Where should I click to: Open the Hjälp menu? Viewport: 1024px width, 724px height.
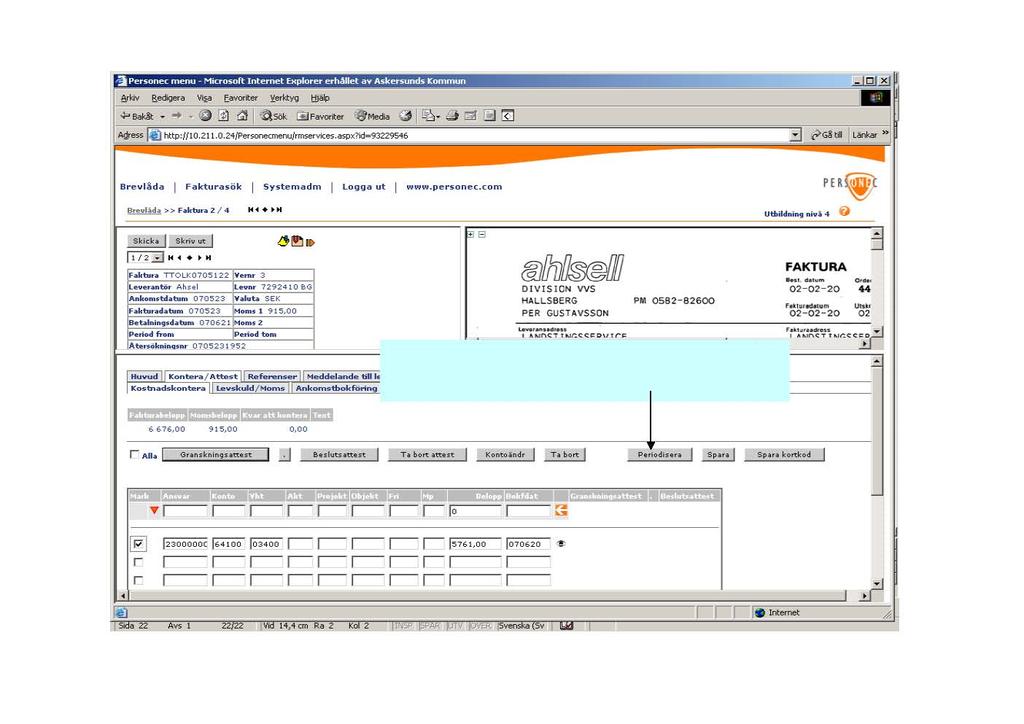[320, 98]
